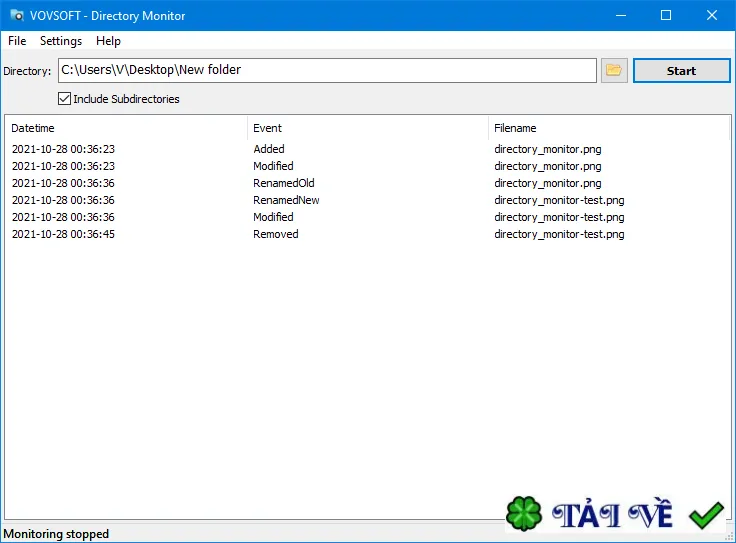Select the 'RenamedOld' event cell
The image size is (736, 543).
pyautogui.click(x=284, y=183)
